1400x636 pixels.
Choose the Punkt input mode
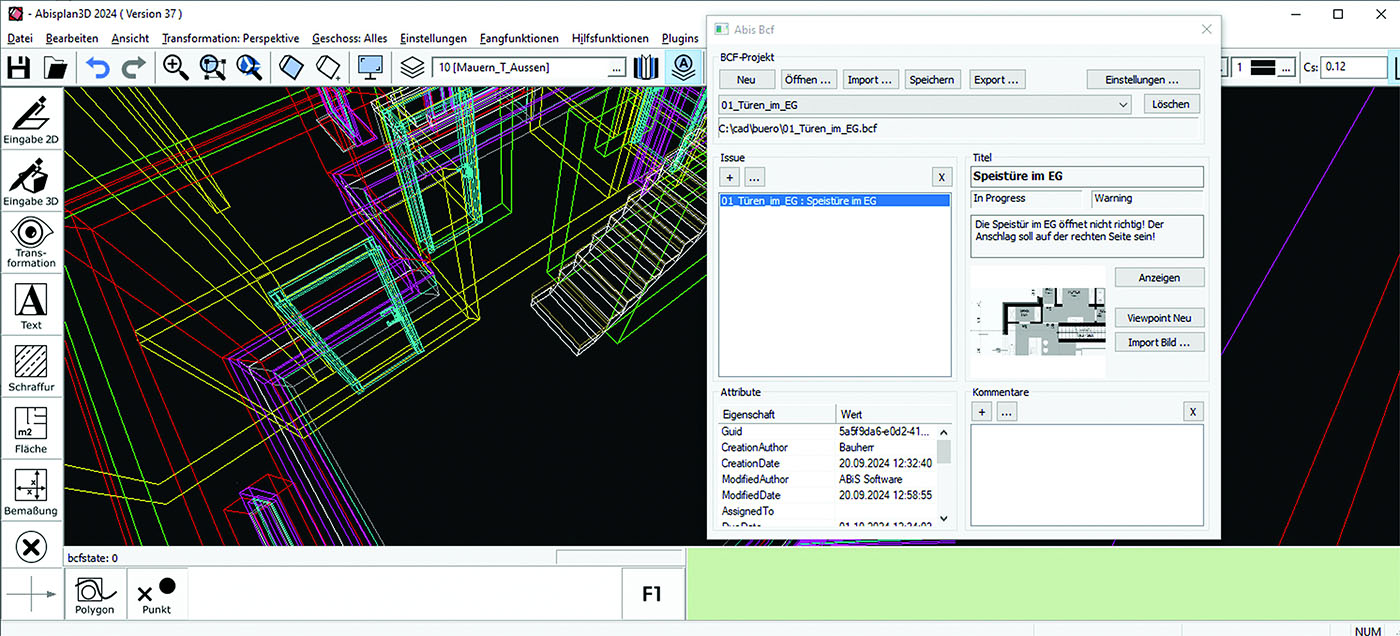click(x=156, y=594)
